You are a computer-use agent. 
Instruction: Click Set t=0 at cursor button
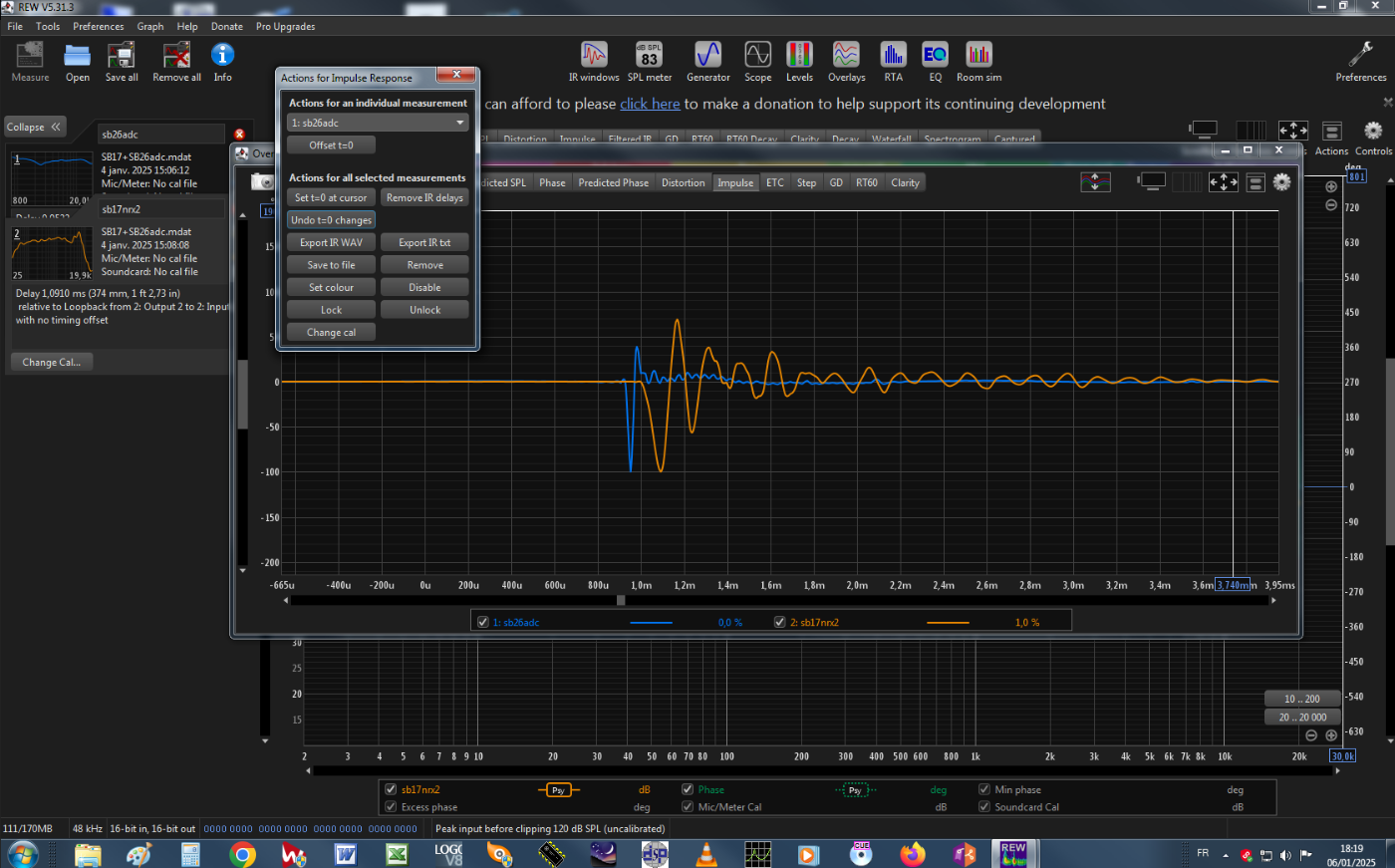tap(331, 197)
